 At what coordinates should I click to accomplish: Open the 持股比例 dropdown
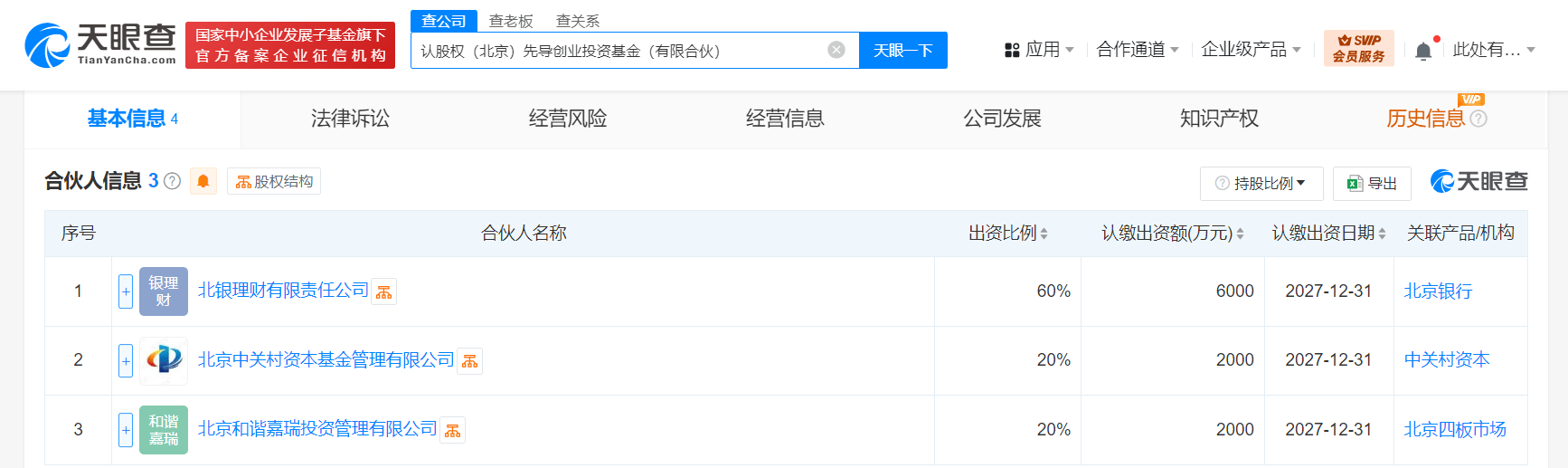click(x=1261, y=184)
